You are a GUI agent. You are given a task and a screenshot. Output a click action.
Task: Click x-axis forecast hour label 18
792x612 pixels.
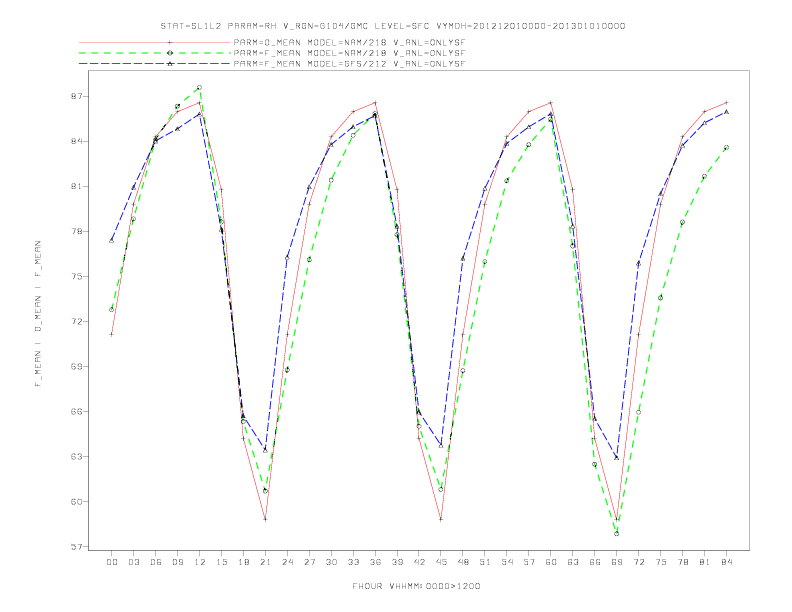(243, 562)
